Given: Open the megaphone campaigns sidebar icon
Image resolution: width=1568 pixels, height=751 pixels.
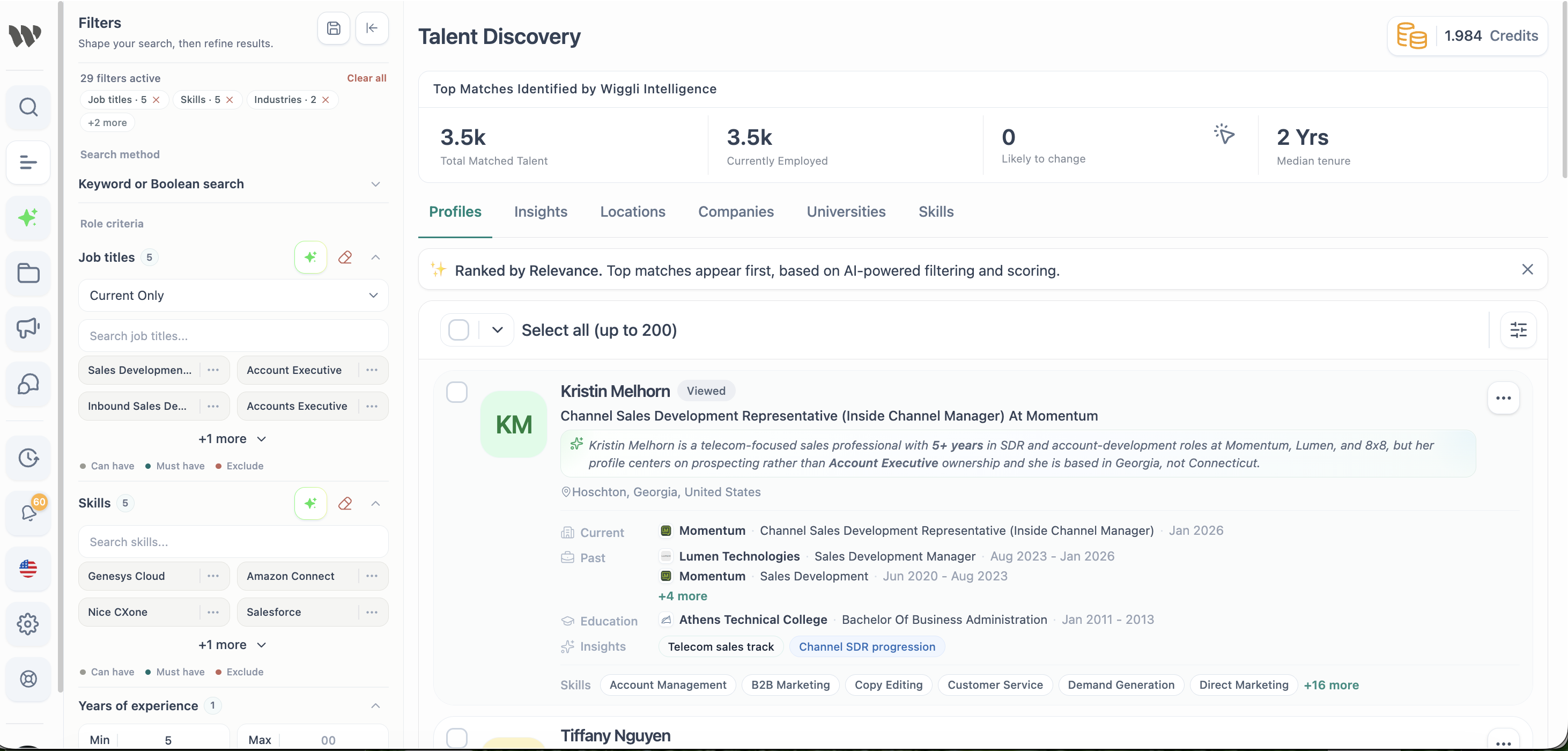Looking at the screenshot, I should 28,328.
